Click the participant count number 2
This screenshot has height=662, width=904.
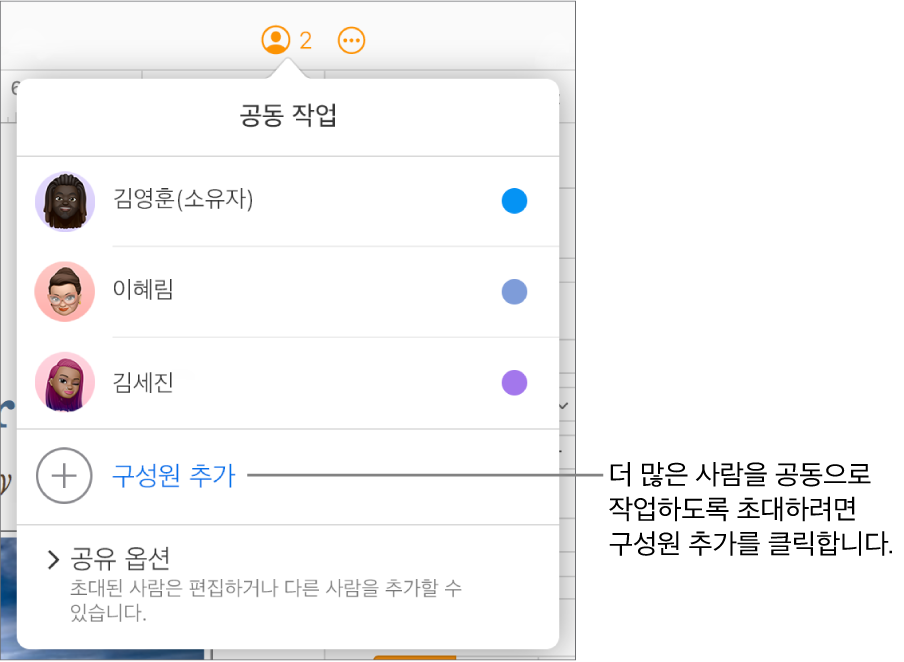(306, 40)
